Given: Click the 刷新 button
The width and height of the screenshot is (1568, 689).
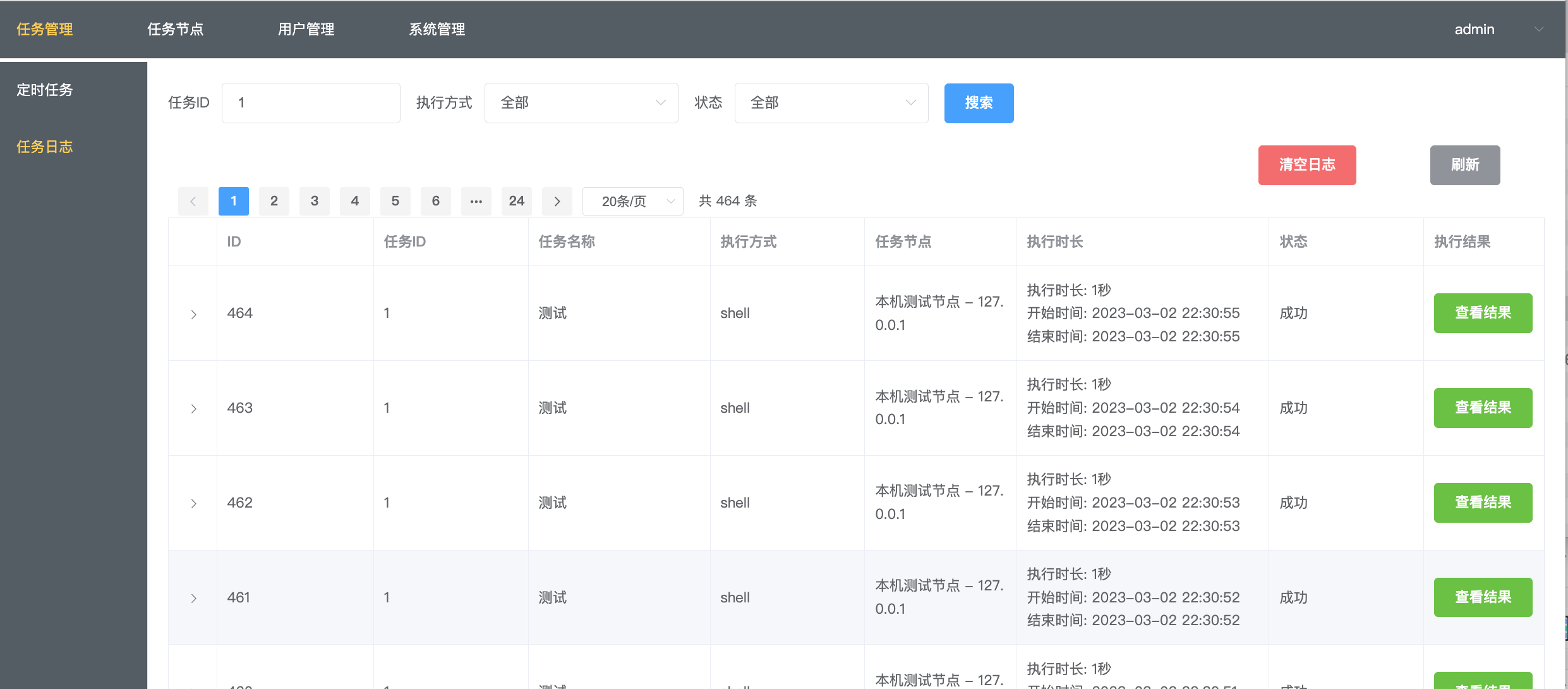Looking at the screenshot, I should 1465,165.
